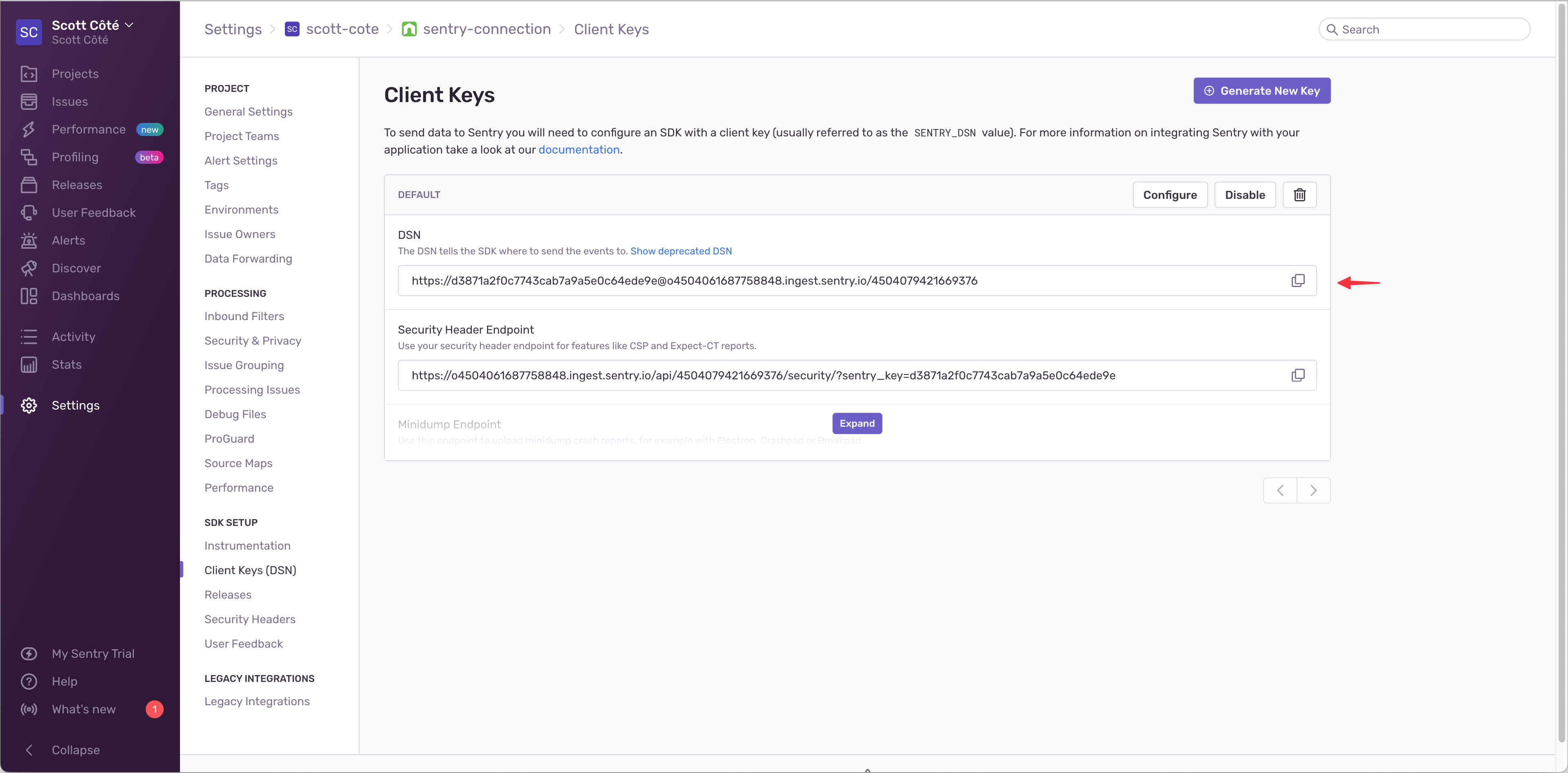
Task: Open Data Forwarding settings
Action: pyautogui.click(x=249, y=259)
